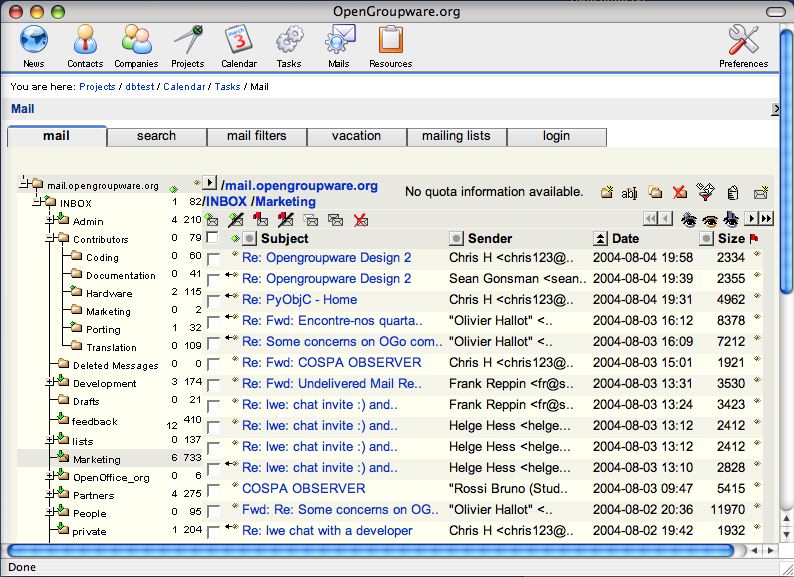The height and width of the screenshot is (577, 794).
Task: Follow the Projects breadcrumb link
Action: click(97, 87)
